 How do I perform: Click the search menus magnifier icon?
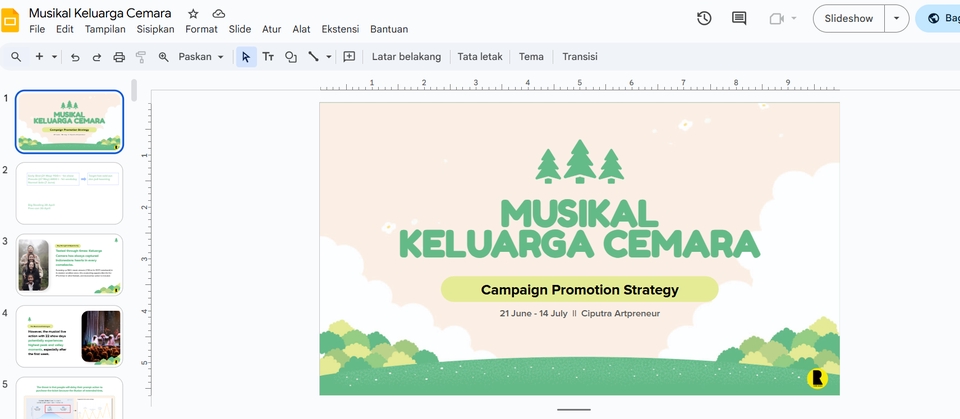16,57
